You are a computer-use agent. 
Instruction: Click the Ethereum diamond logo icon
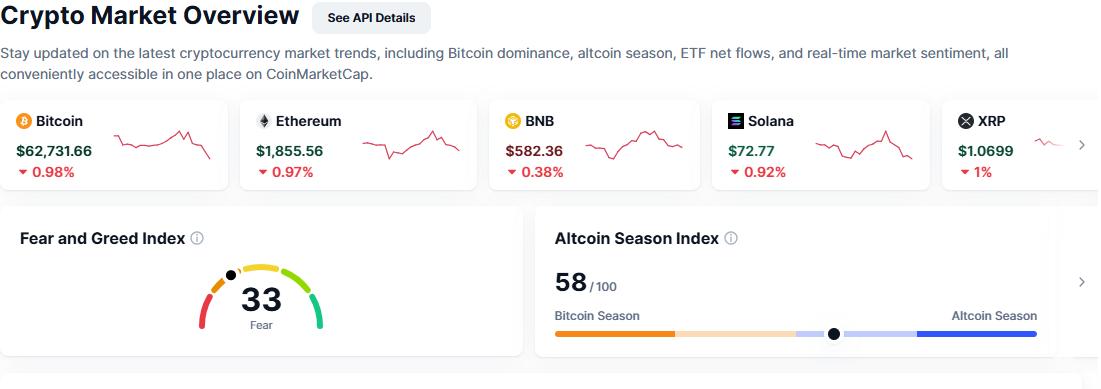[264, 121]
